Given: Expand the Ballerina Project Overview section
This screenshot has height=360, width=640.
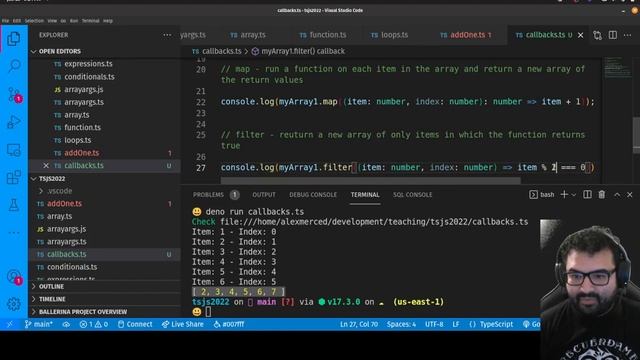Looking at the screenshot, I should 104,312.
